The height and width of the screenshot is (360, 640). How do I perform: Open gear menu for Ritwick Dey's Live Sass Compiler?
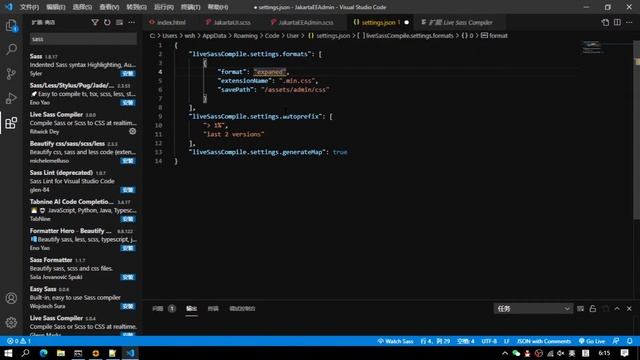pos(133,131)
